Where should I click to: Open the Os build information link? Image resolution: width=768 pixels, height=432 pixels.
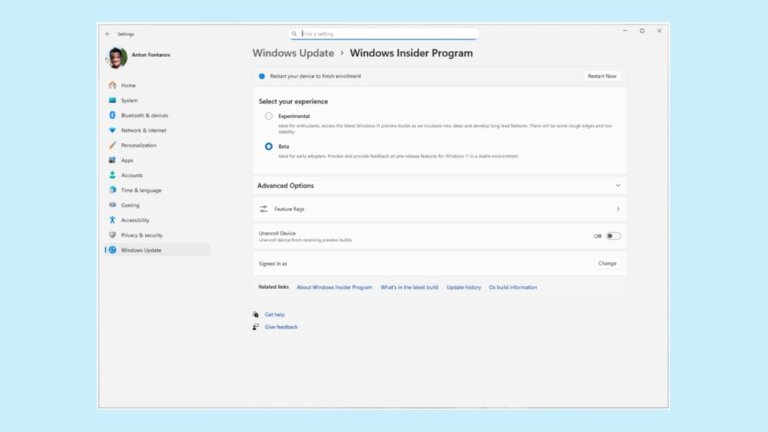tap(513, 288)
